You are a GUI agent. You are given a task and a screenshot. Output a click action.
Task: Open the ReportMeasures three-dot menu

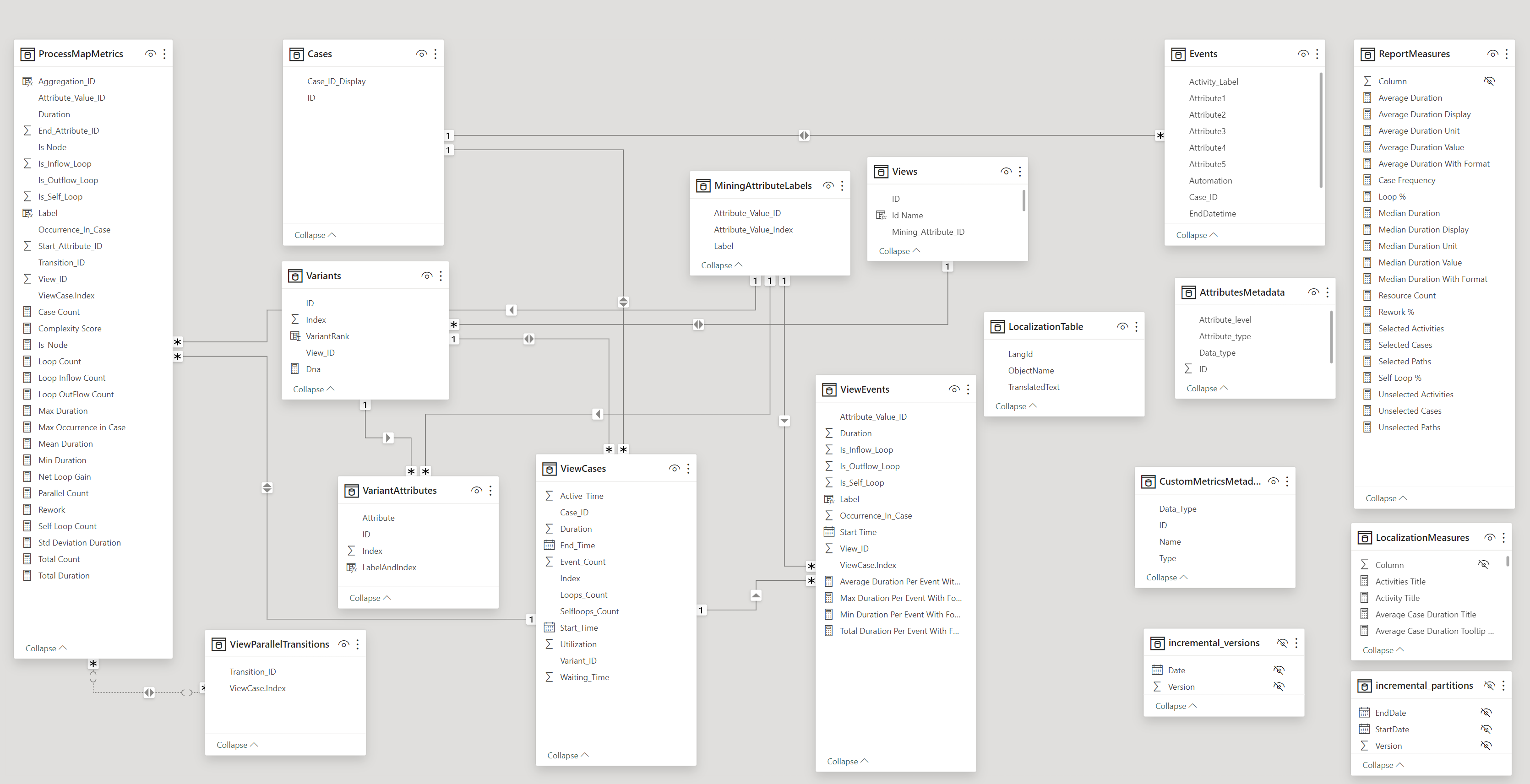[x=1506, y=54]
